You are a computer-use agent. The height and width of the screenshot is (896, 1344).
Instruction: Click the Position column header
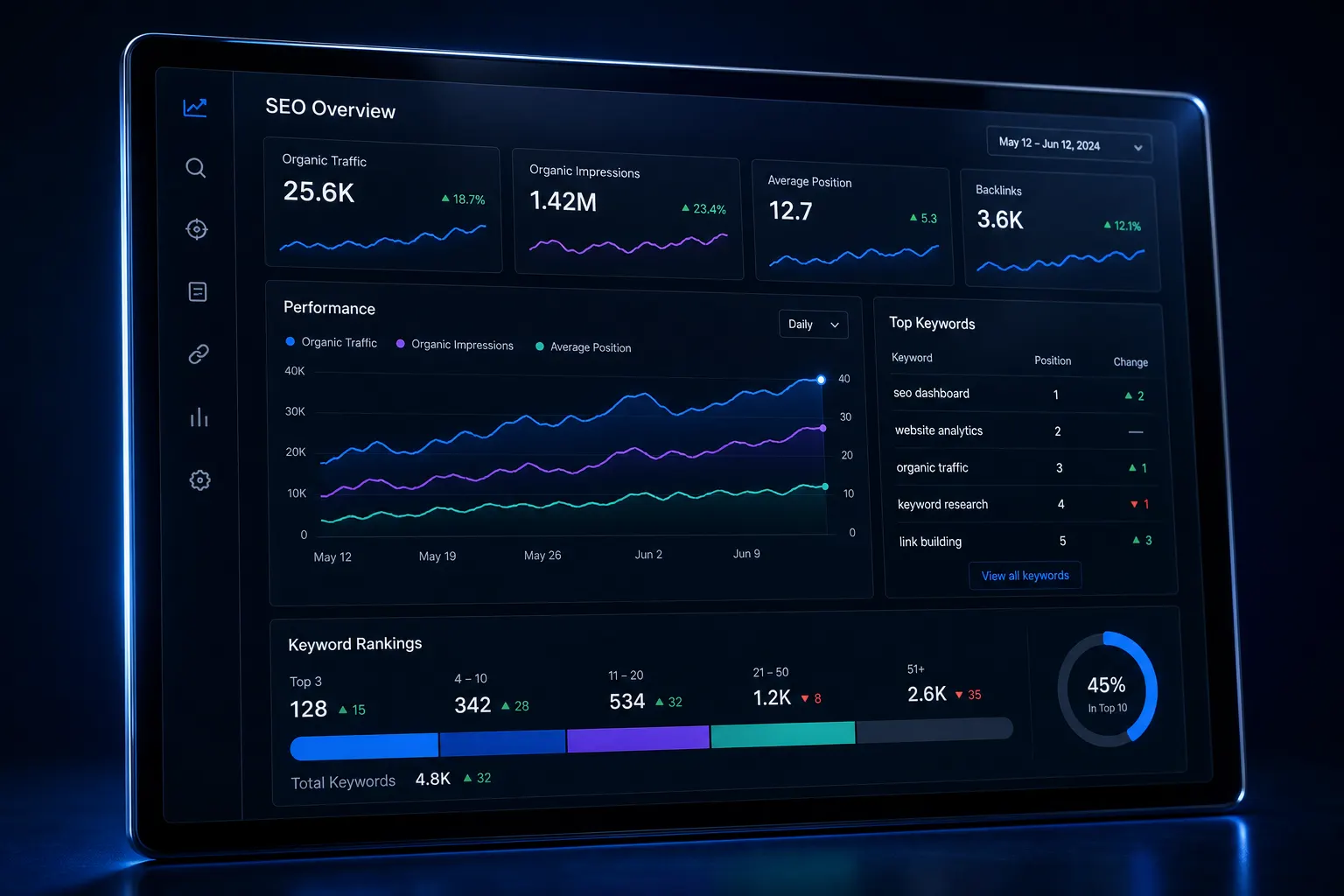pos(1053,360)
